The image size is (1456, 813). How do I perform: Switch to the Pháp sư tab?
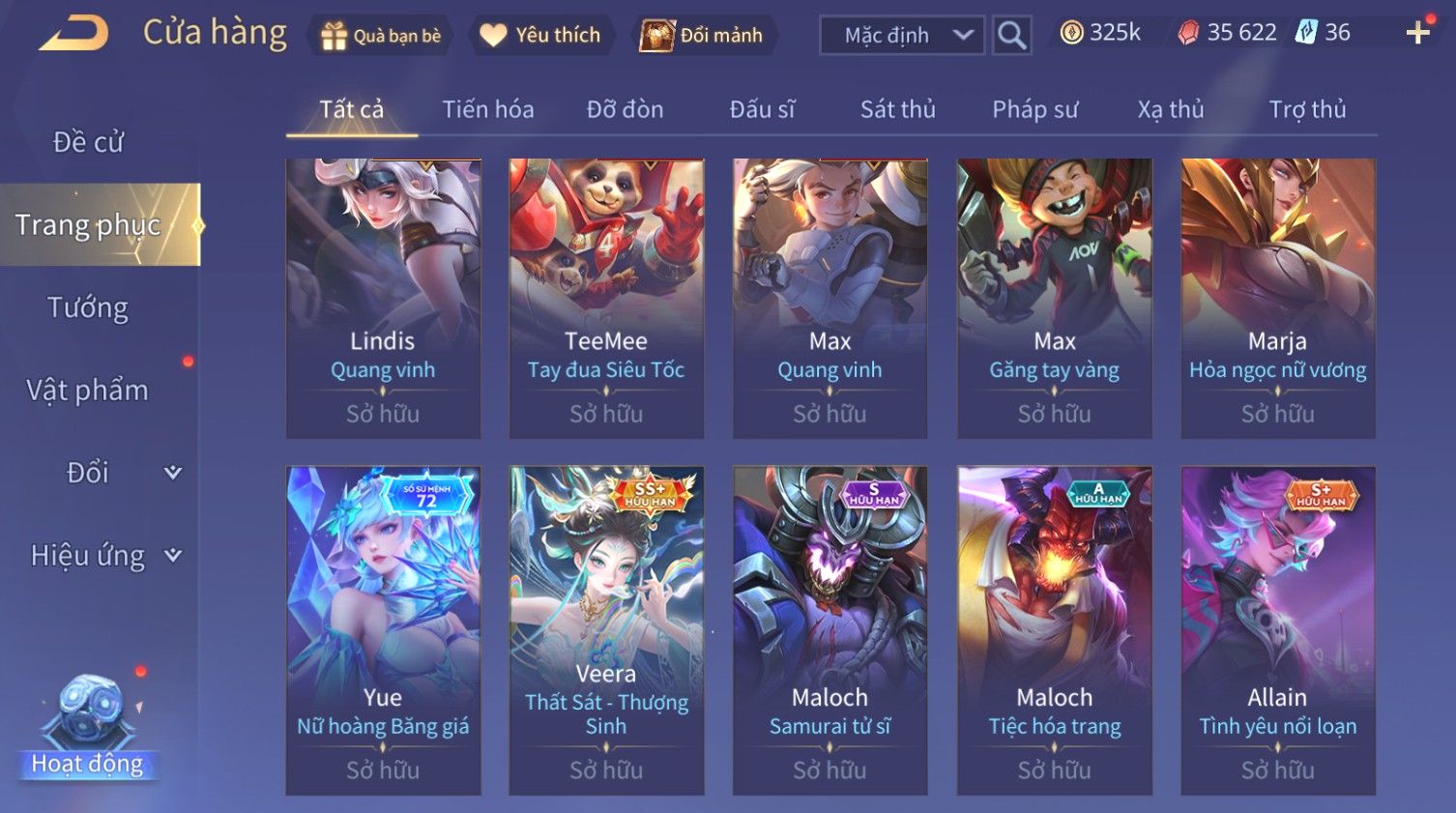tap(1034, 109)
